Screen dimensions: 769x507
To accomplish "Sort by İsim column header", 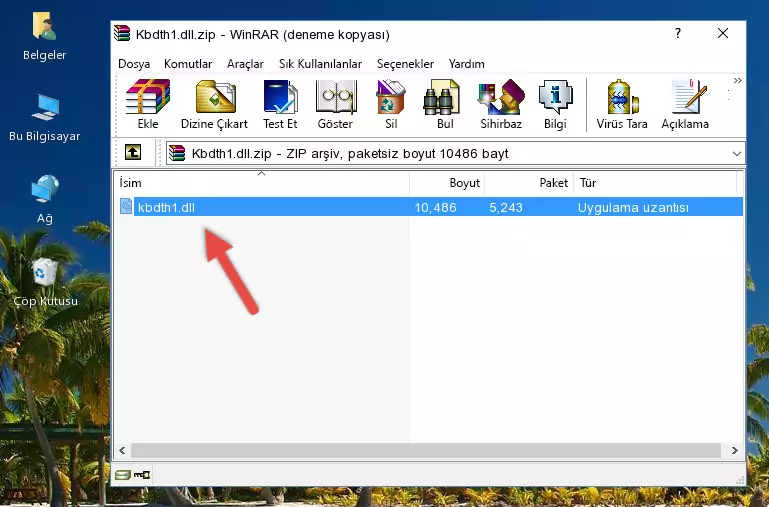I will 262,183.
